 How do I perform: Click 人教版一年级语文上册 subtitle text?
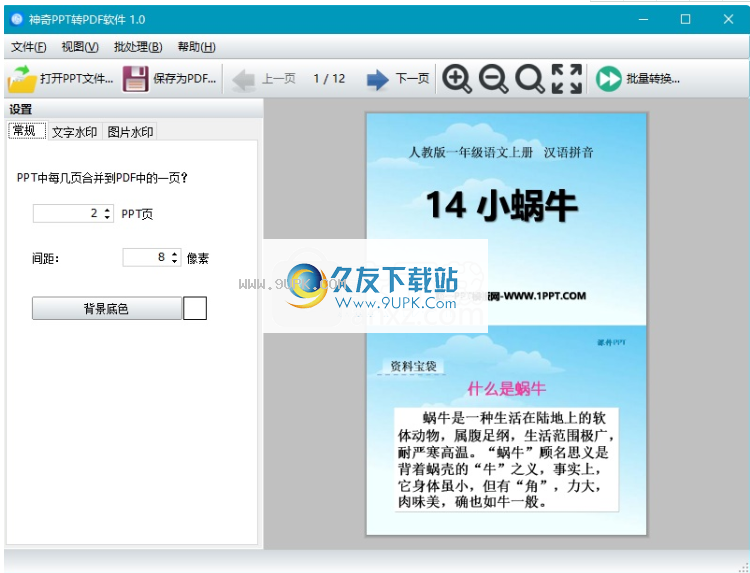470,153
